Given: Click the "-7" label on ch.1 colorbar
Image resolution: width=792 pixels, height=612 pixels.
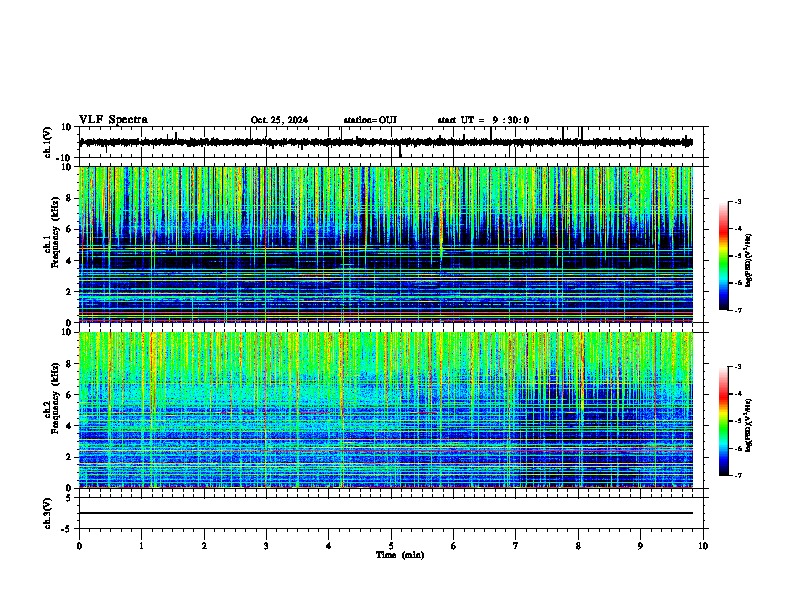Looking at the screenshot, I should click(x=737, y=310).
